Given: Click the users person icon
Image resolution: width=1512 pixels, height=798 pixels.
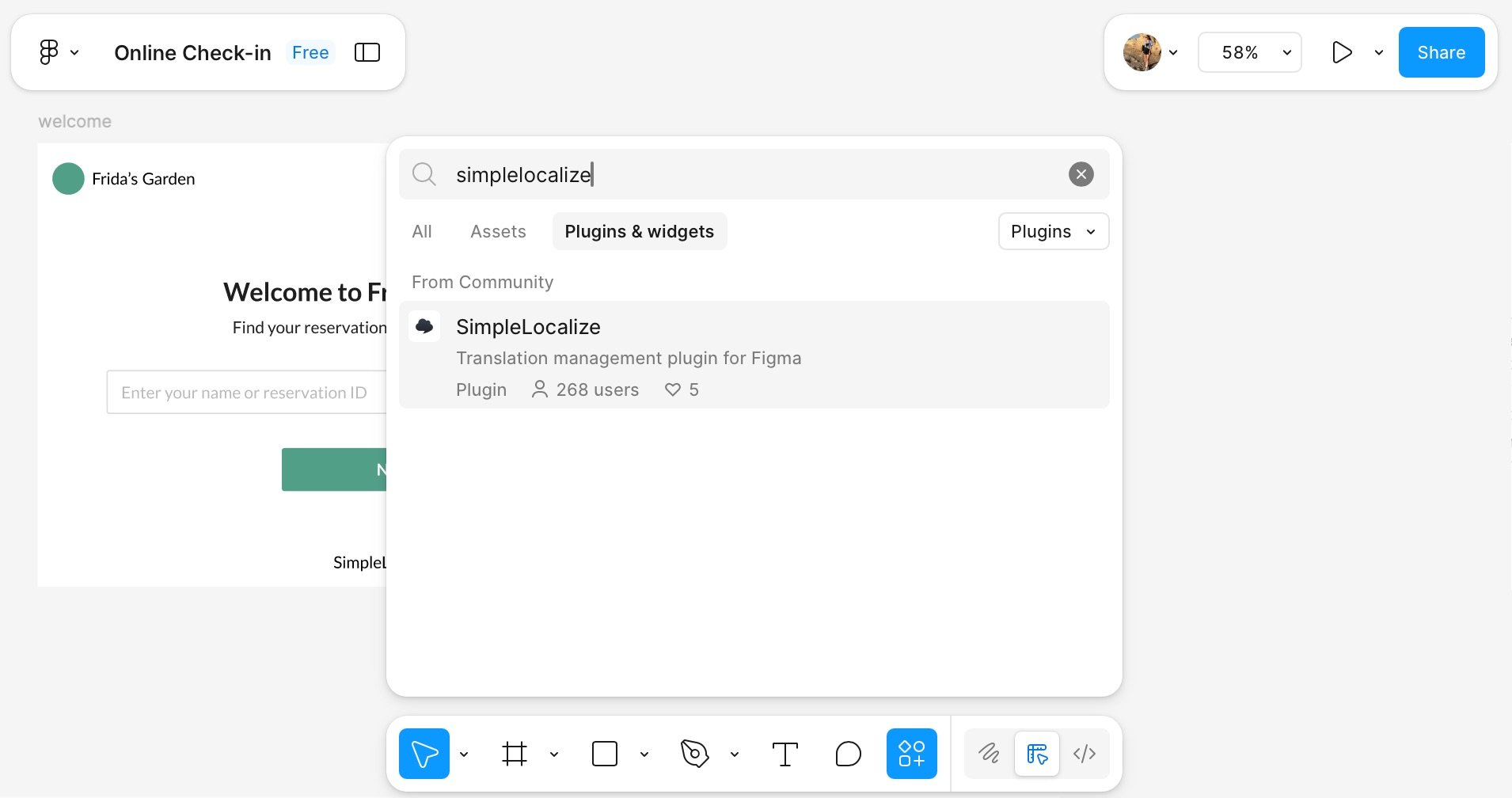Looking at the screenshot, I should coord(539,389).
